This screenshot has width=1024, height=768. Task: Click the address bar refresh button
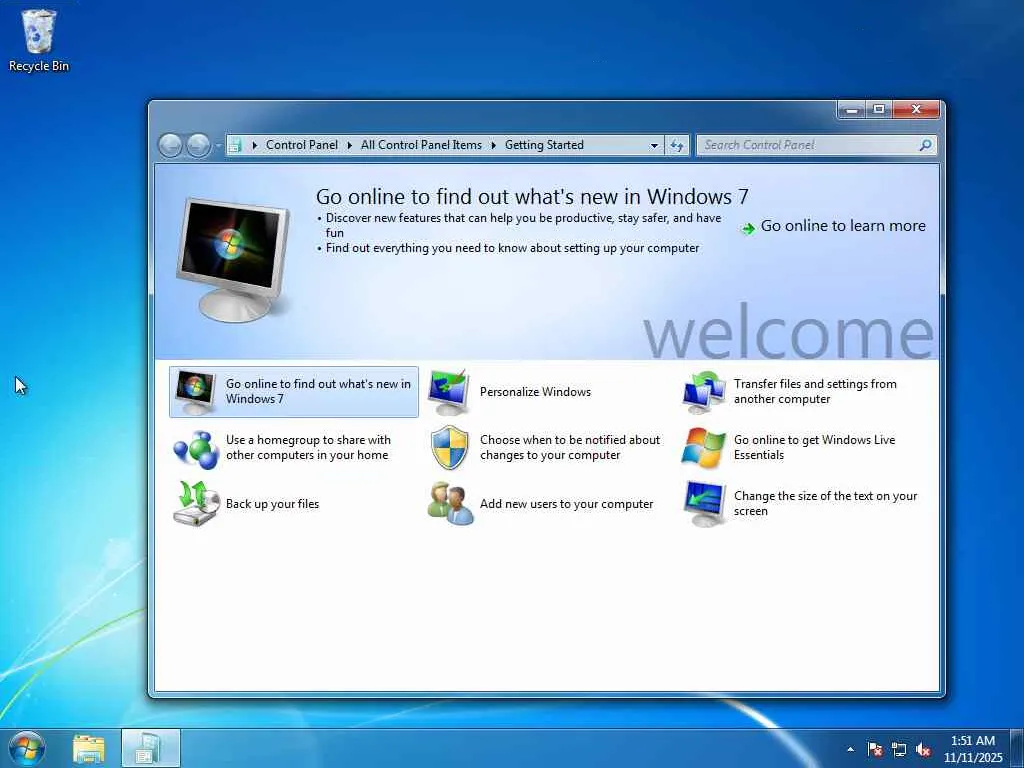pos(677,146)
